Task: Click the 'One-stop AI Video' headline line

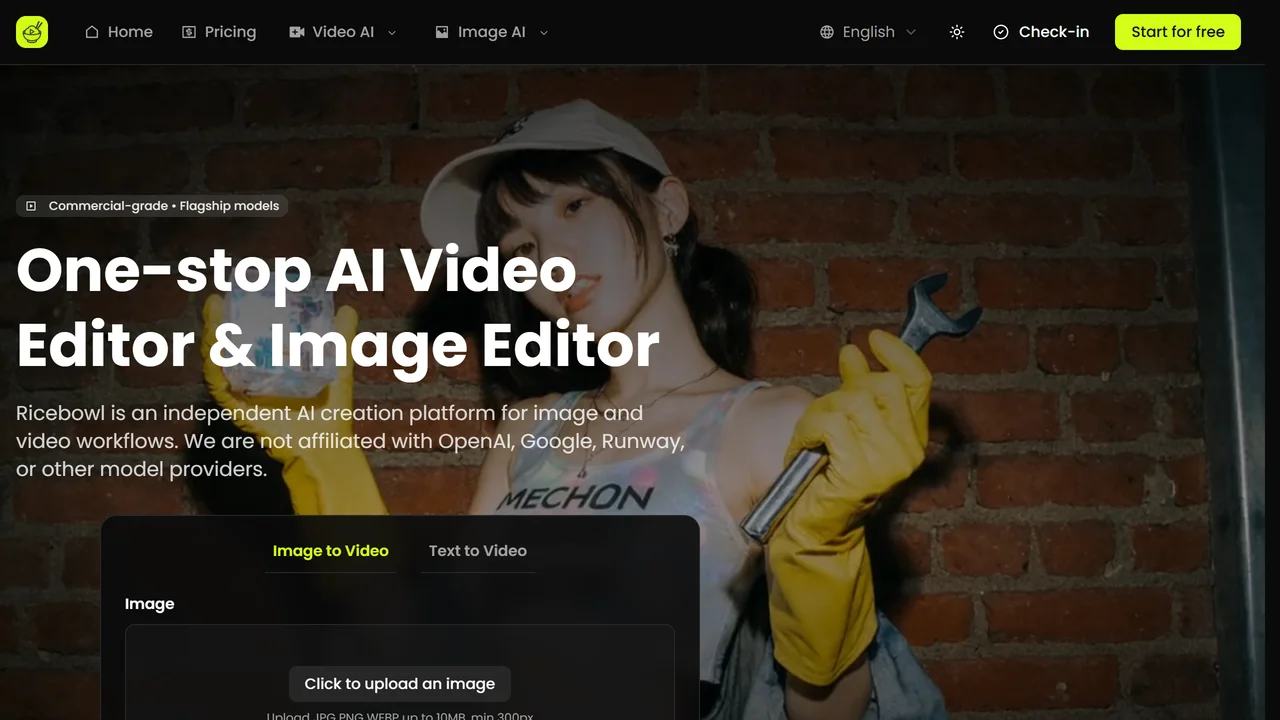Action: point(297,270)
